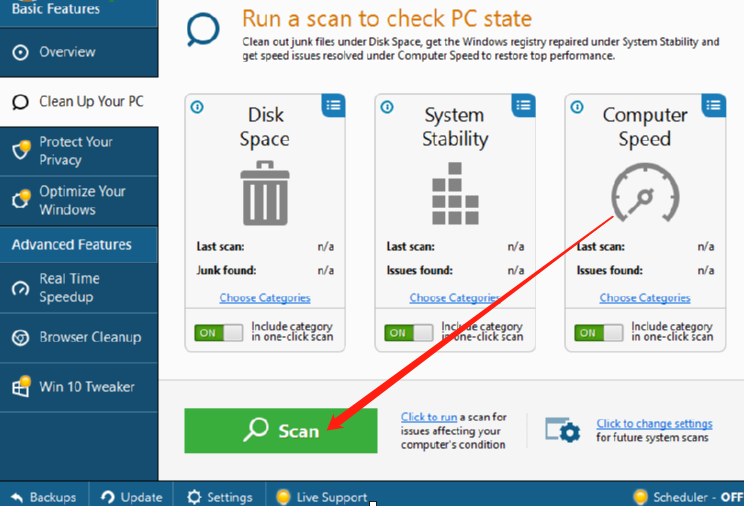Click the Browser Cleanup icon

20,337
